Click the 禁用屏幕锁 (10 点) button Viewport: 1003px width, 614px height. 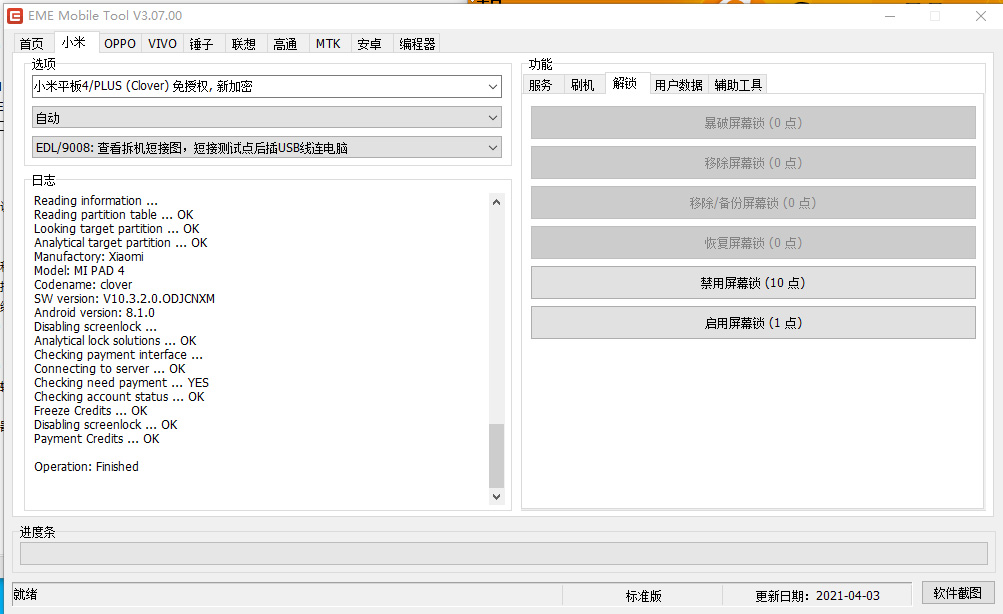pyautogui.click(x=753, y=283)
